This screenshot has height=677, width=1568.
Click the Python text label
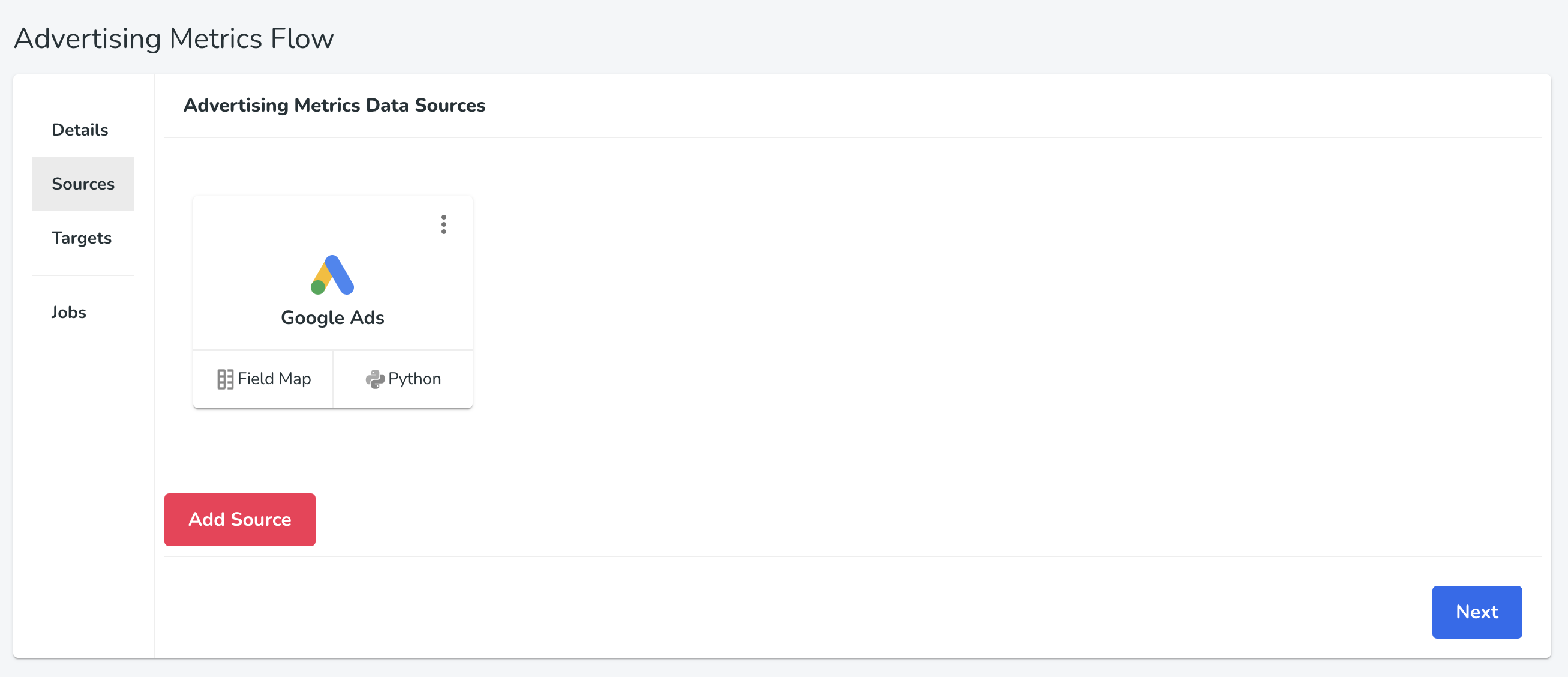click(414, 379)
